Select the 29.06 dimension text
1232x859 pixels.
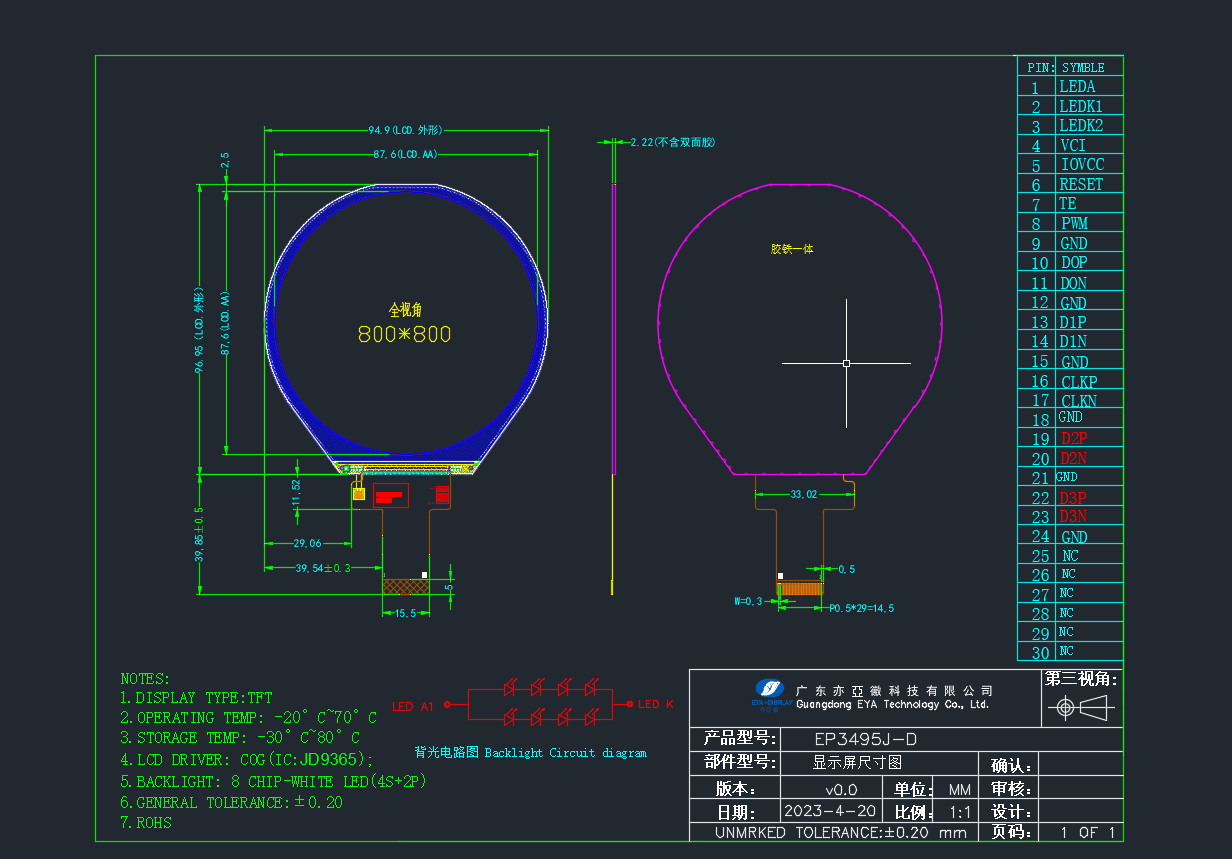(308, 544)
